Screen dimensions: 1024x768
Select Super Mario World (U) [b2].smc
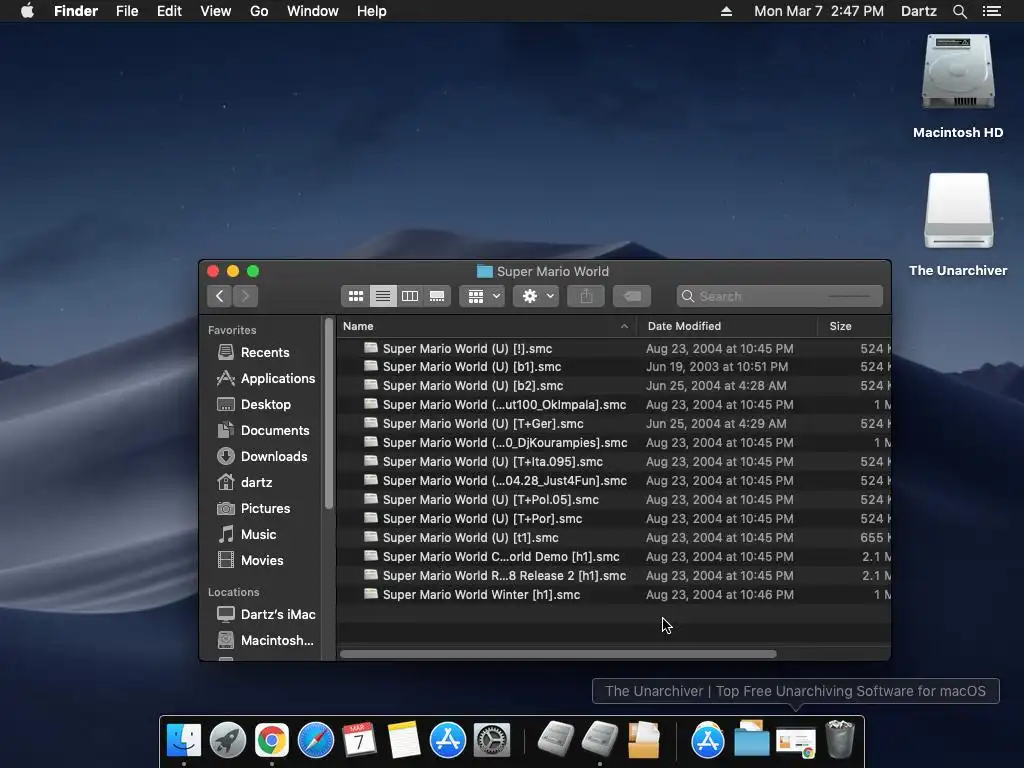pos(614,386)
